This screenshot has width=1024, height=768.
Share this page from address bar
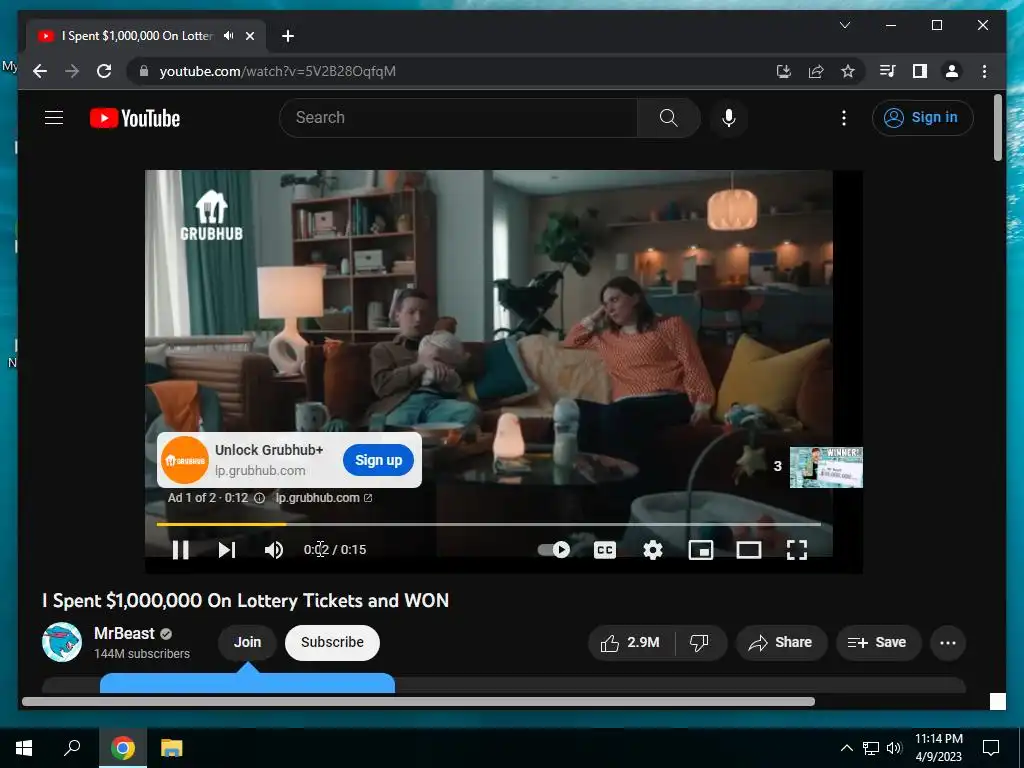816,71
